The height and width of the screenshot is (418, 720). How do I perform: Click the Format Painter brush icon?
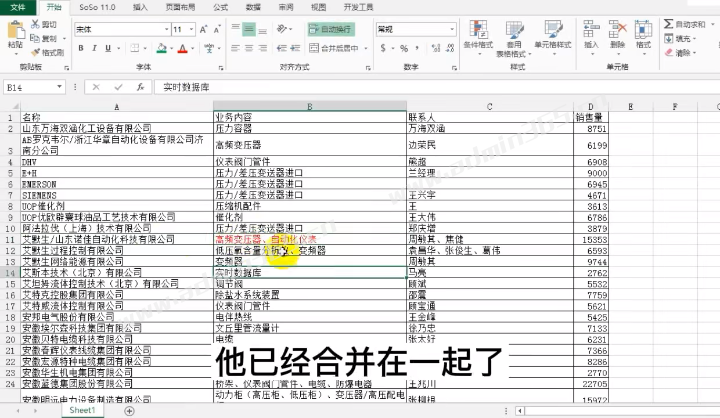(x=35, y=52)
